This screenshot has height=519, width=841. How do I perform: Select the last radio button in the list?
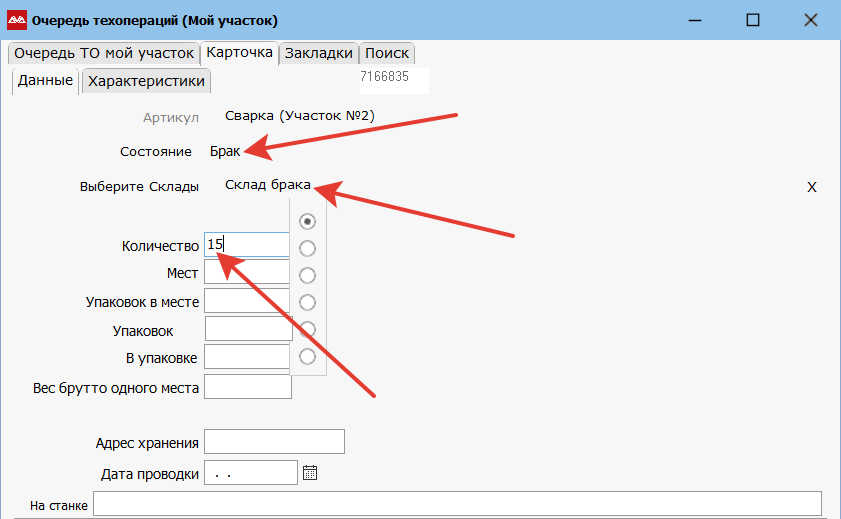[x=308, y=356]
